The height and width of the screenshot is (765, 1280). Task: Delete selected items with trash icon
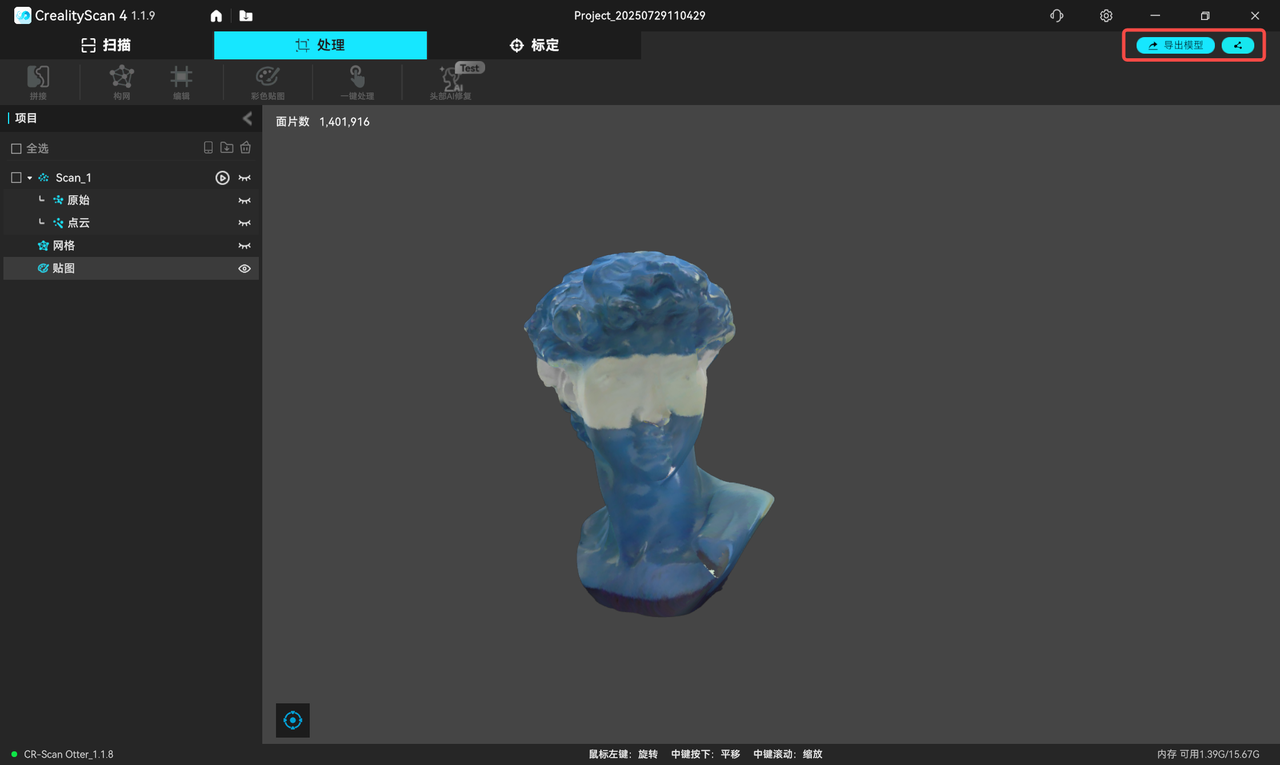tap(245, 148)
